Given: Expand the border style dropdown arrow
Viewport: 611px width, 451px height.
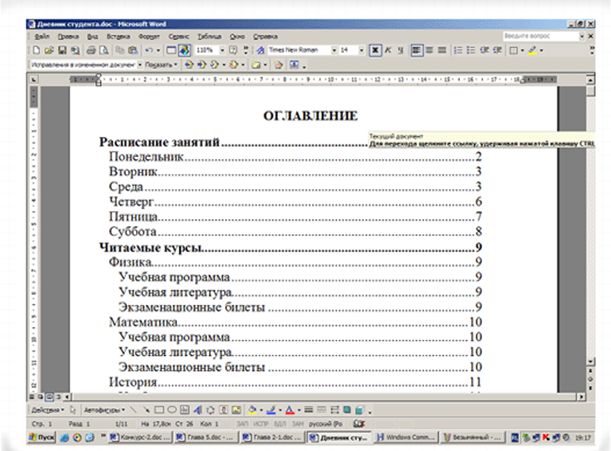Looking at the screenshot, I should [x=522, y=50].
